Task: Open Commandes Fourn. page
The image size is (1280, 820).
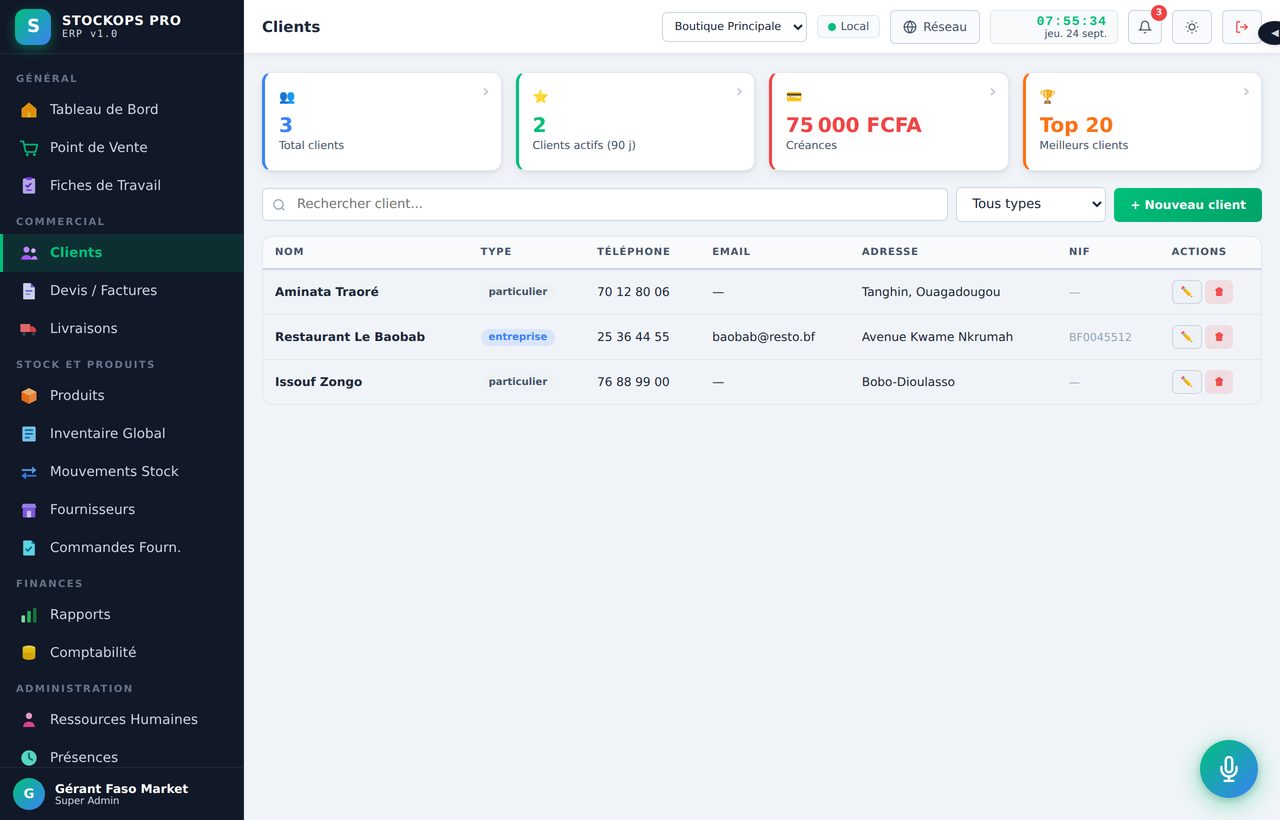Action: pyautogui.click(x=121, y=547)
